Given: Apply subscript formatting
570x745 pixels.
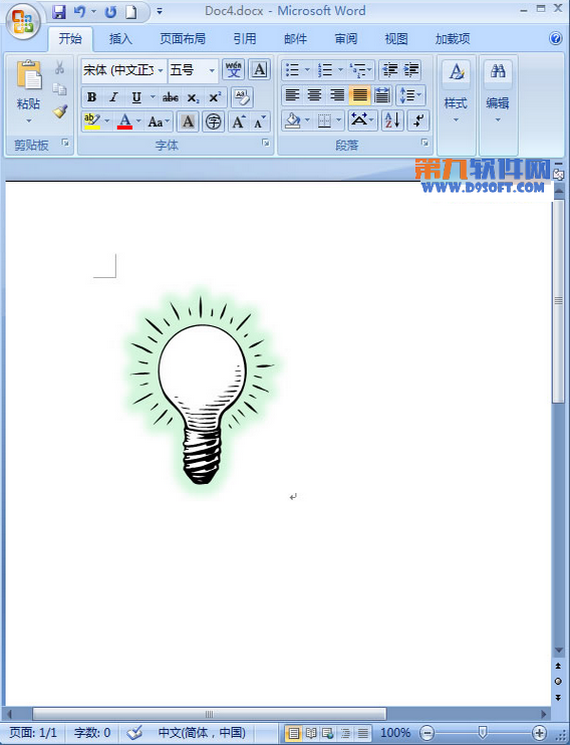Looking at the screenshot, I should [x=192, y=97].
